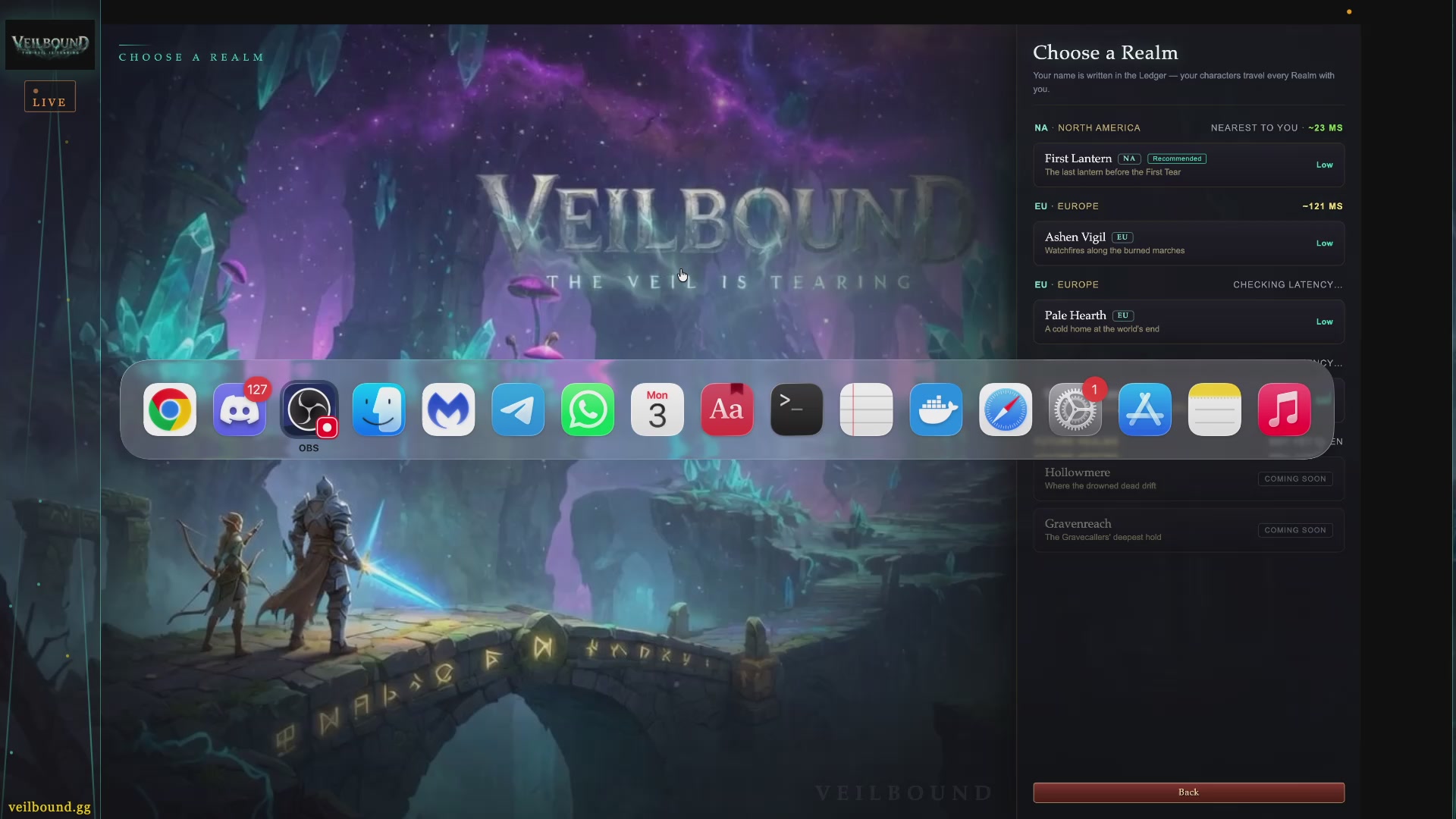1456x819 pixels.
Task: Select the Gravenreach realm row
Action: (x=1188, y=530)
